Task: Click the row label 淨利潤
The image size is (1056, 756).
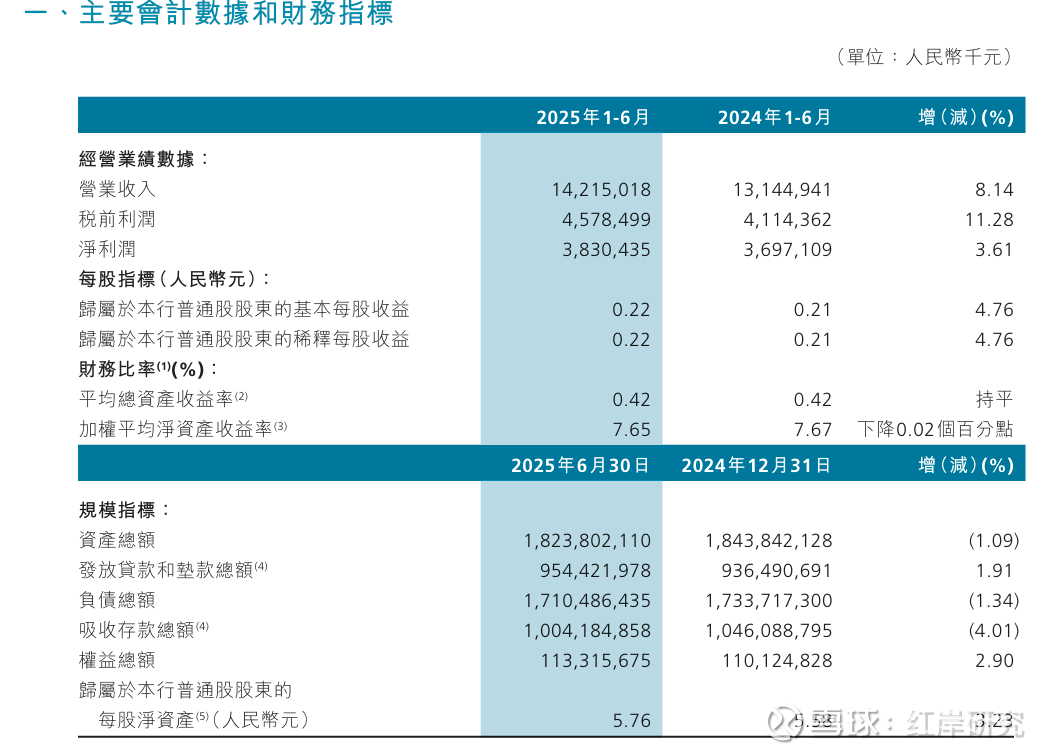Action: (x=108, y=250)
